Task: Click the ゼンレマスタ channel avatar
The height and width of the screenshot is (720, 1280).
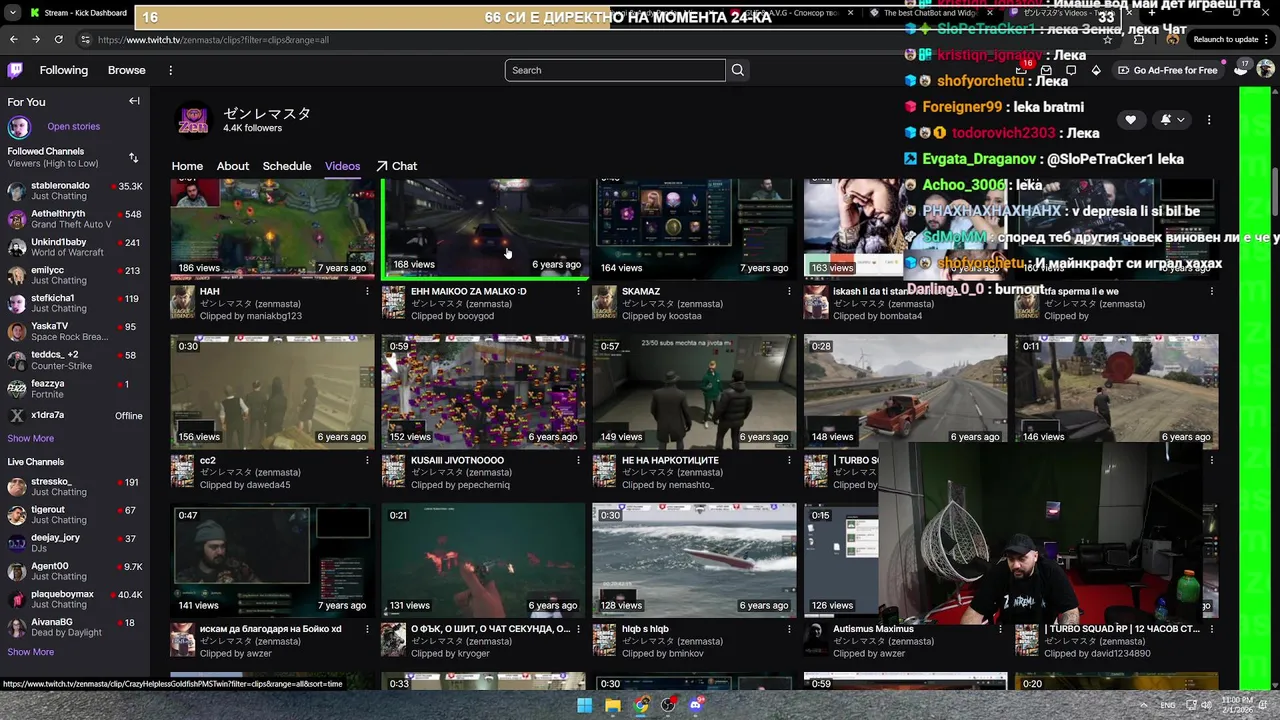Action: pyautogui.click(x=193, y=120)
